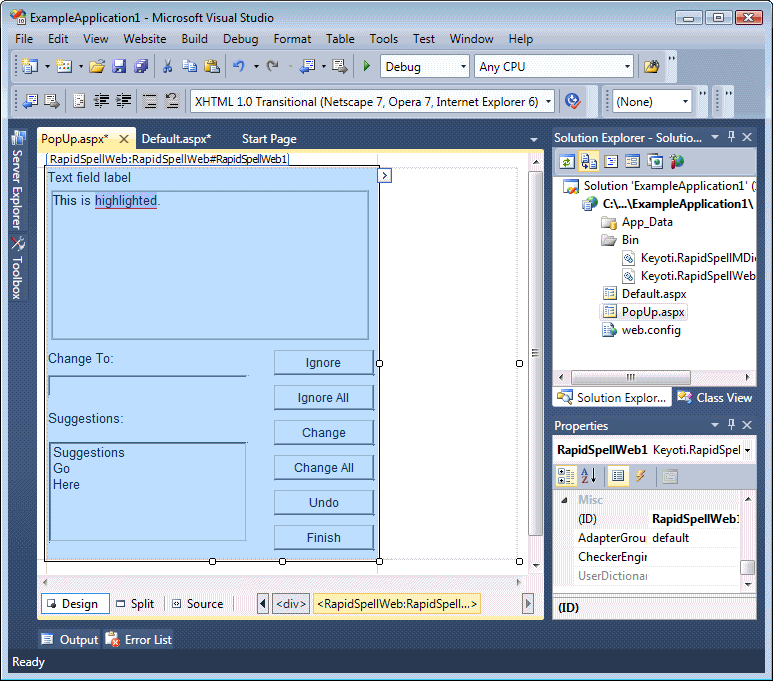Click the Redo arrow icon

click(272, 66)
